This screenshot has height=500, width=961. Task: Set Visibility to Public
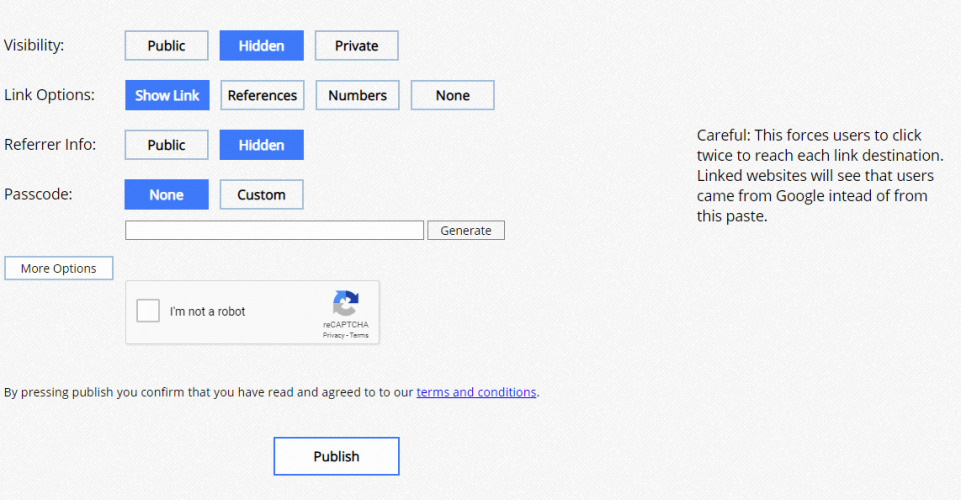tap(166, 45)
